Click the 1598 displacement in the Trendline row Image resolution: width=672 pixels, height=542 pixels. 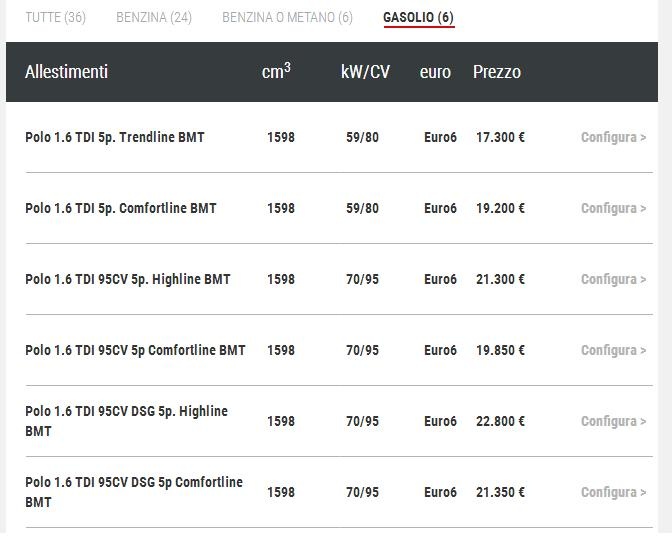pyautogui.click(x=281, y=137)
